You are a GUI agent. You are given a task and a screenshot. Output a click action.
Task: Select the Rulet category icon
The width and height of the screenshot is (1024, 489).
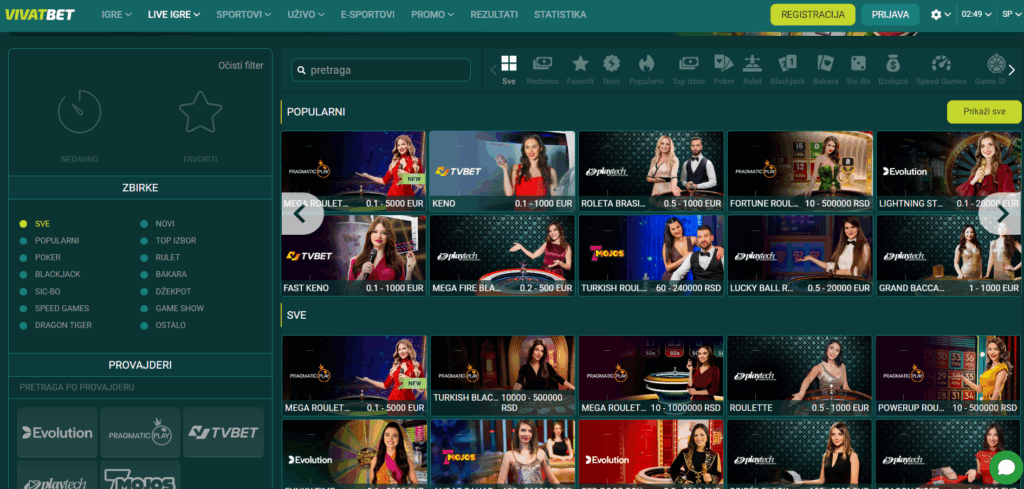752,68
